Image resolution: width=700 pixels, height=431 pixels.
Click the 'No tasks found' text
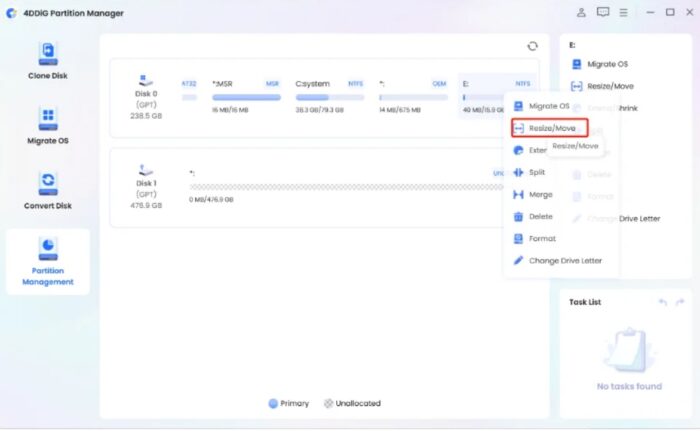pos(629,387)
